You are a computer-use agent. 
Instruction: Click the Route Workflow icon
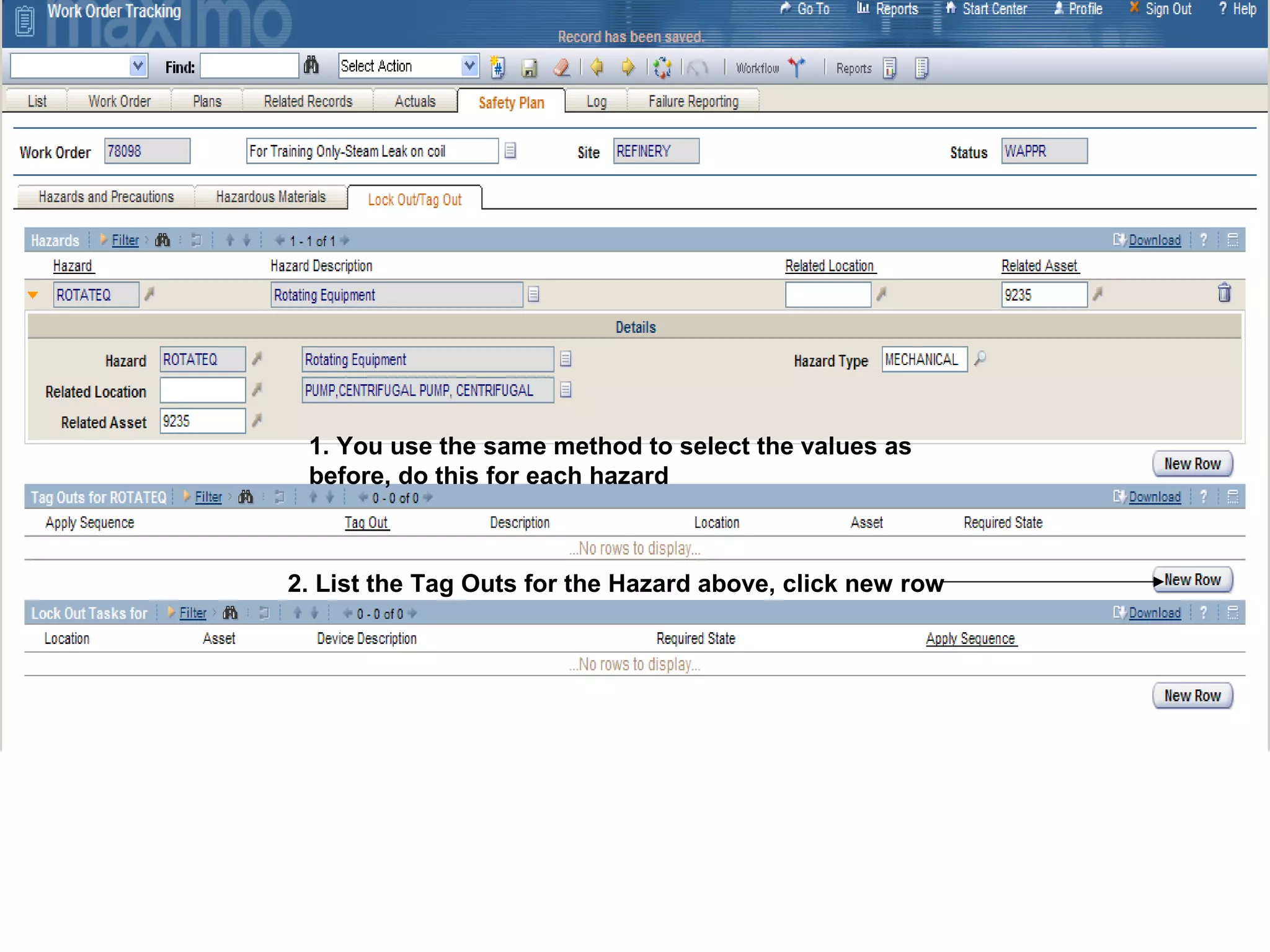coord(797,67)
